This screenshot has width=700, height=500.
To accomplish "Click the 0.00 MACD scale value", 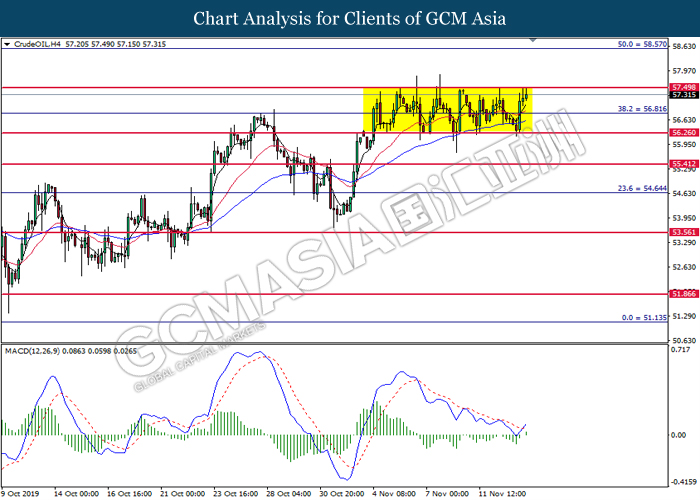I will 679,435.
